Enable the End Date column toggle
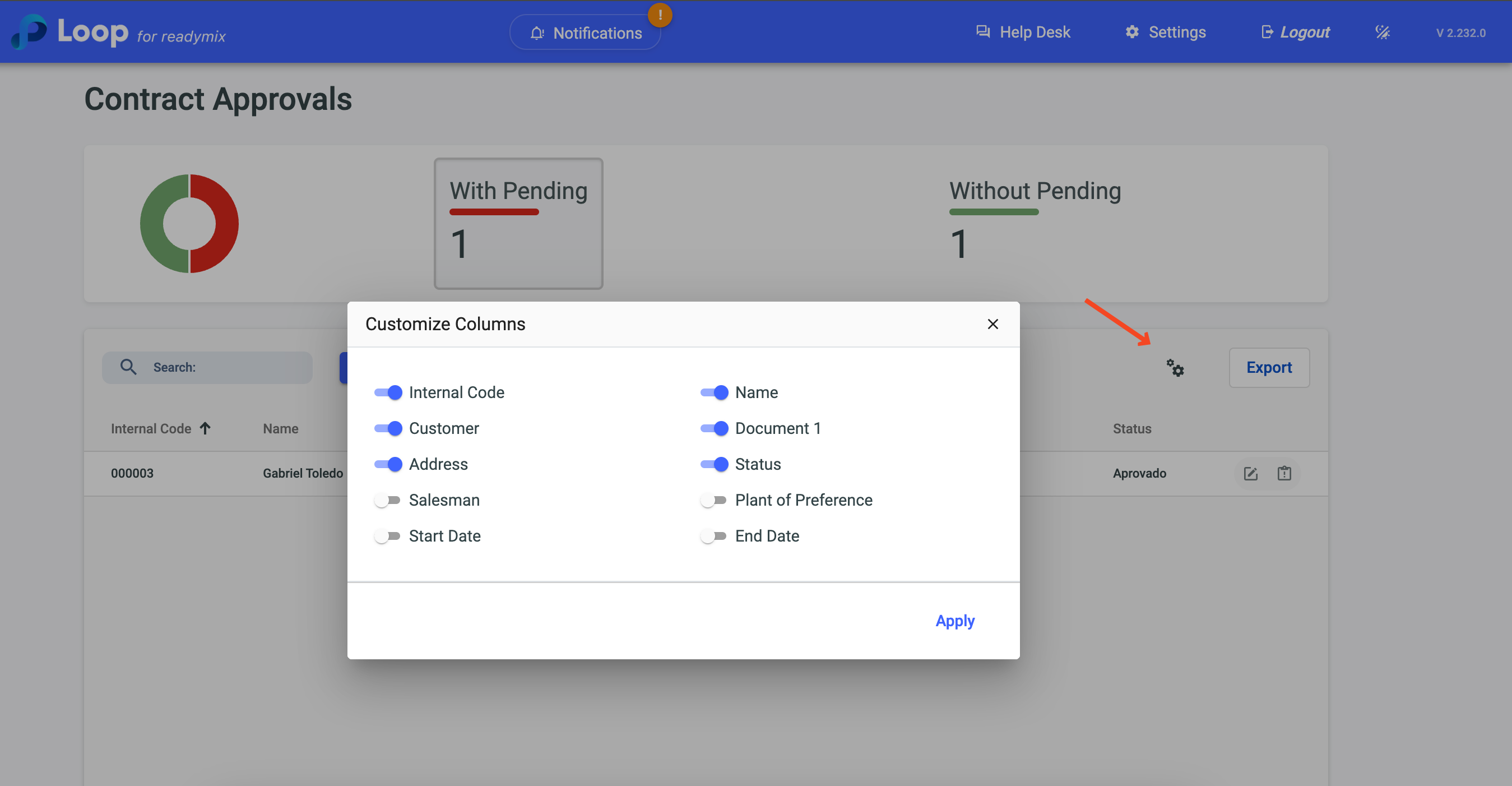 tap(714, 536)
